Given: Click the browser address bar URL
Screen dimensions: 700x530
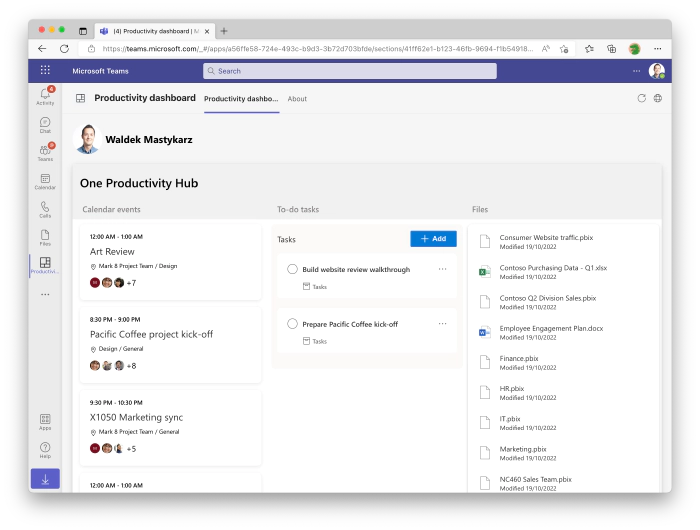Looking at the screenshot, I should pyautogui.click(x=317, y=49).
